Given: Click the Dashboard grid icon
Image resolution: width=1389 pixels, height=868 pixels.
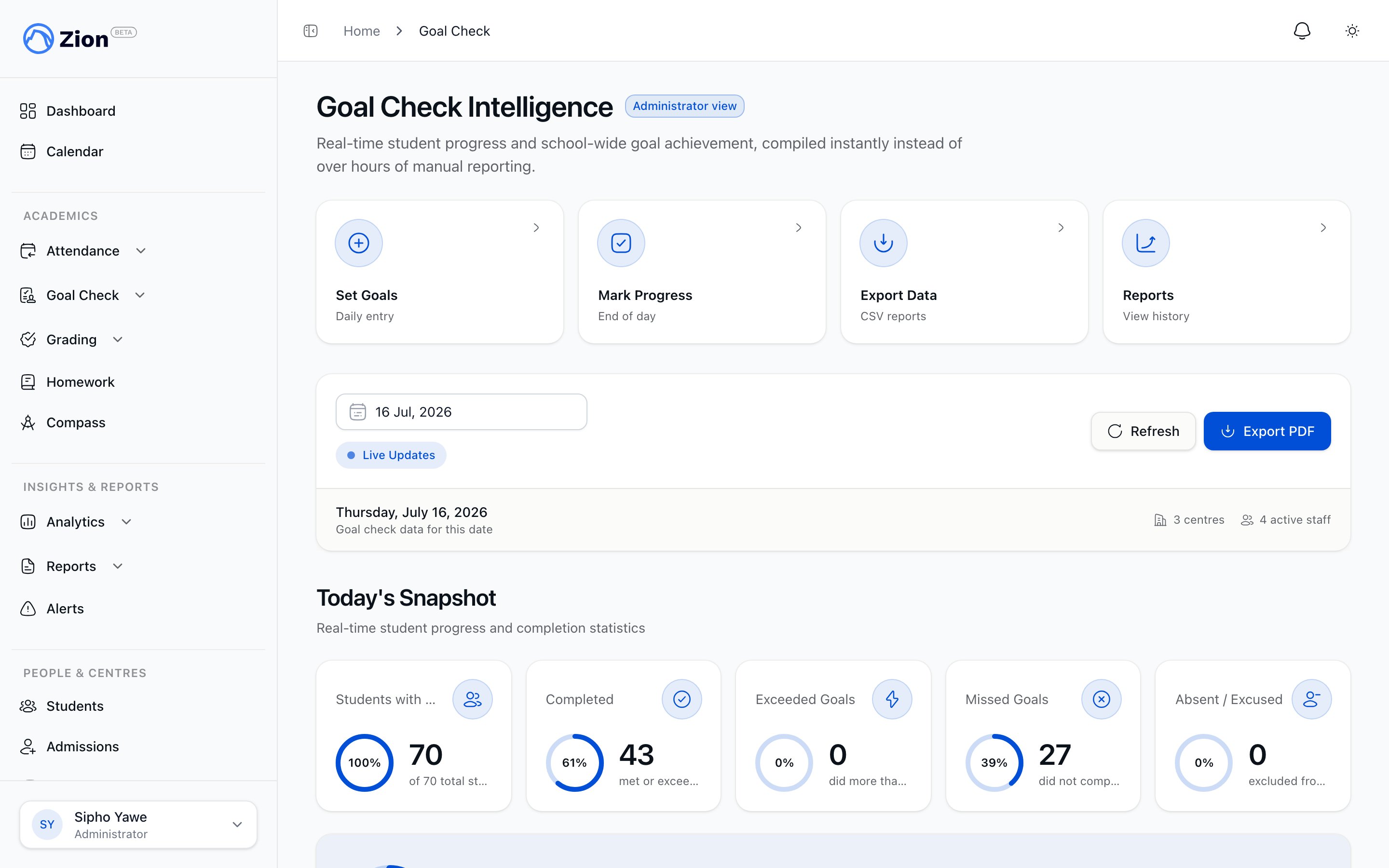Looking at the screenshot, I should coord(27,111).
